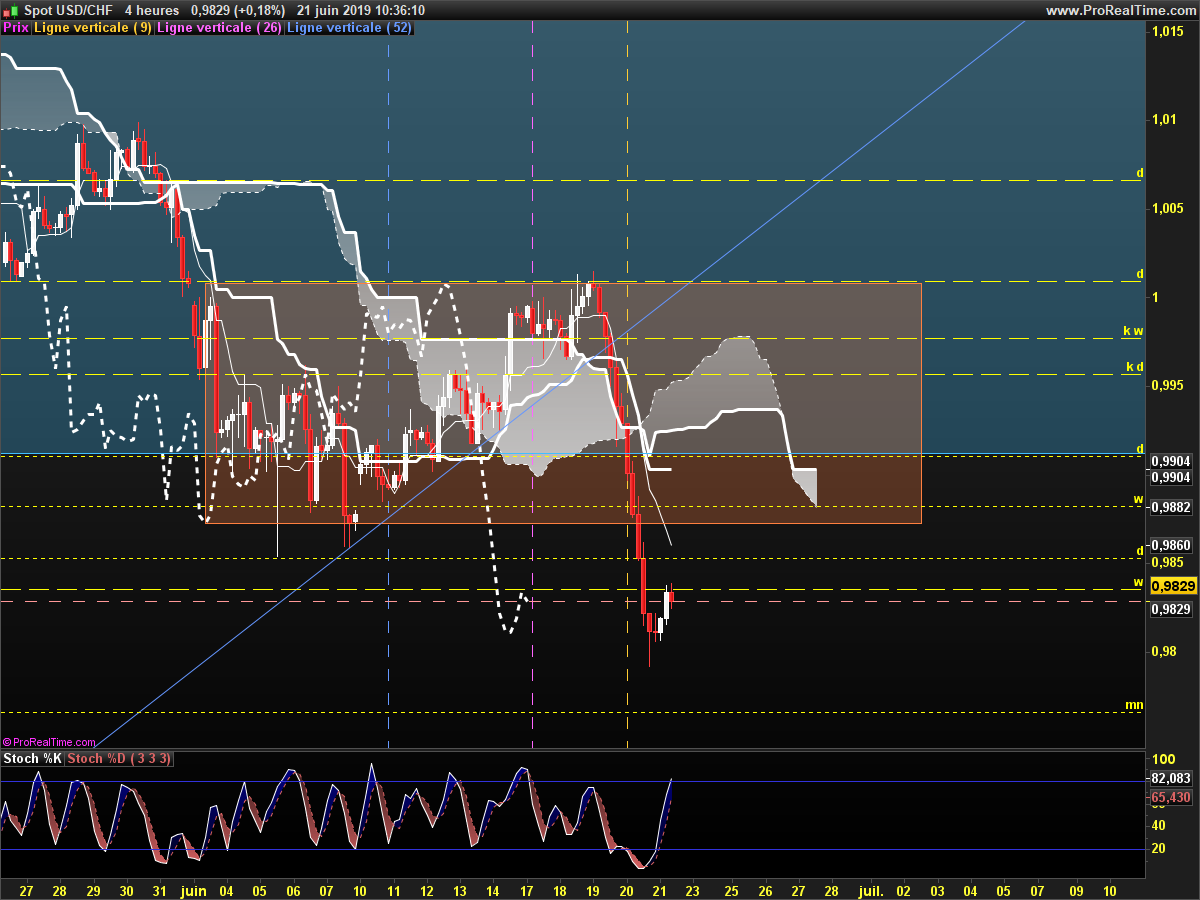Open the Ligne verticale (9) legend label
Viewport: 1200px width, 900px height.
click(x=93, y=28)
